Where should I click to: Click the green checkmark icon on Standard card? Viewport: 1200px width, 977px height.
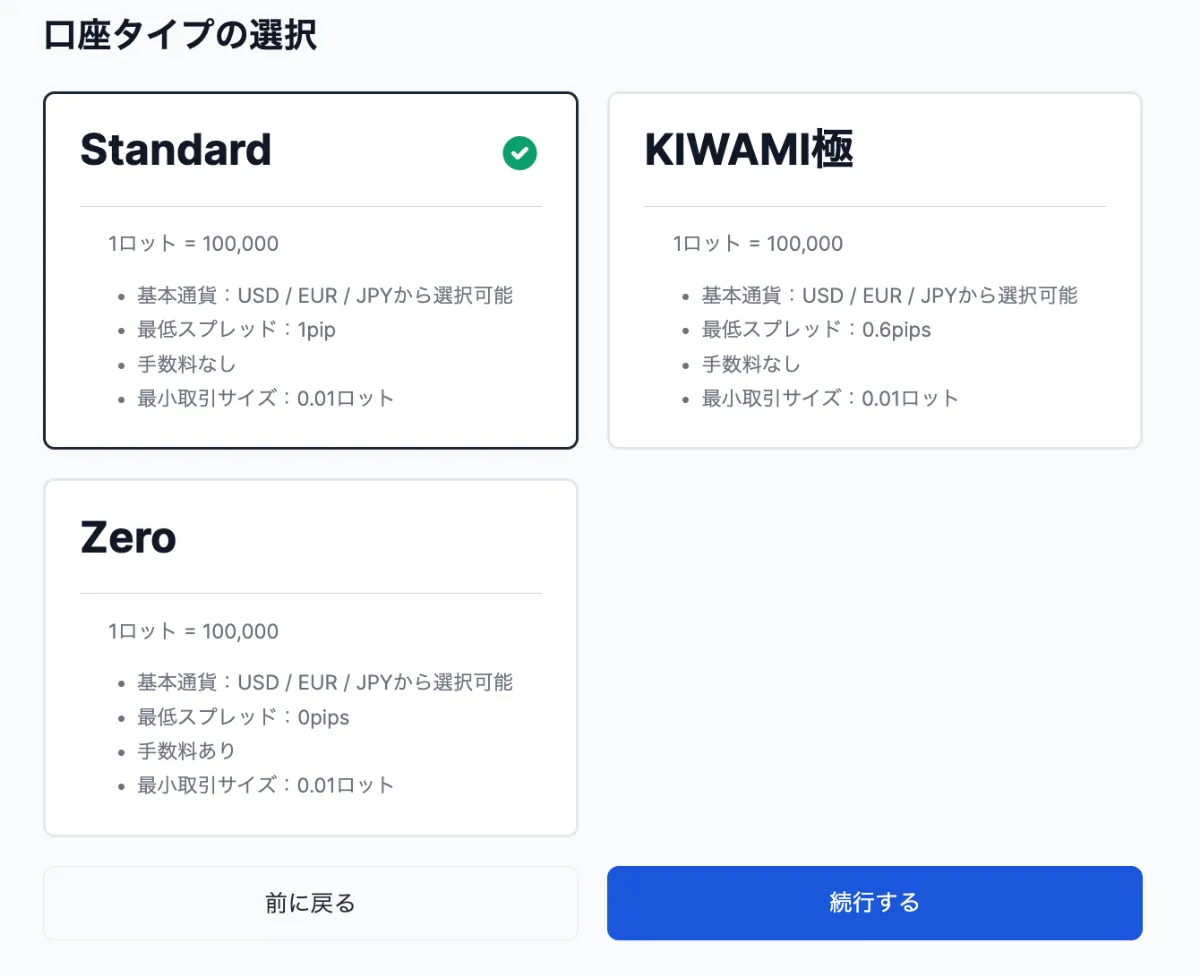pos(519,153)
